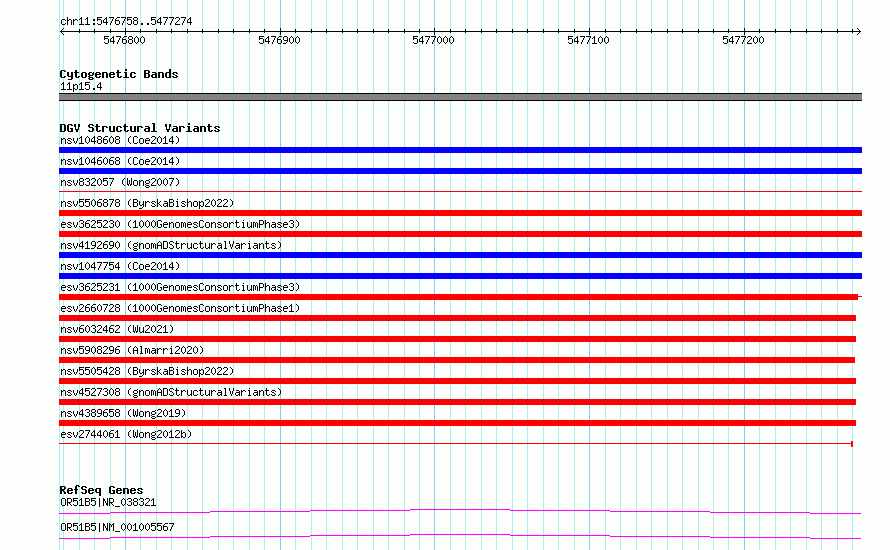Open nsv5505428 (ByrskaBishop2022) variant label
The image size is (890, 550).
click(x=147, y=371)
